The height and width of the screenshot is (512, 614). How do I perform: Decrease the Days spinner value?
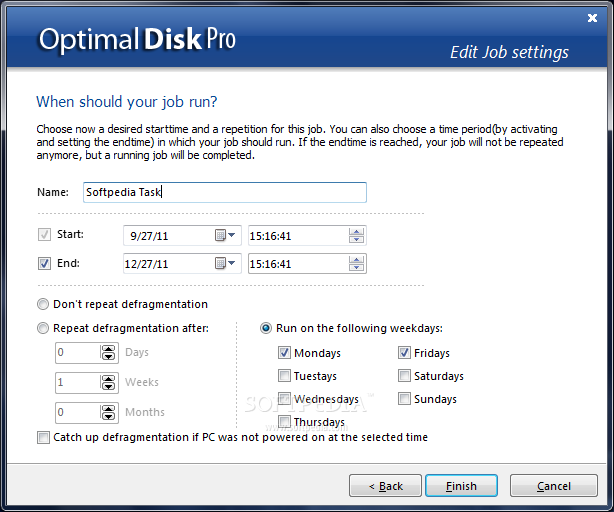click(108, 356)
